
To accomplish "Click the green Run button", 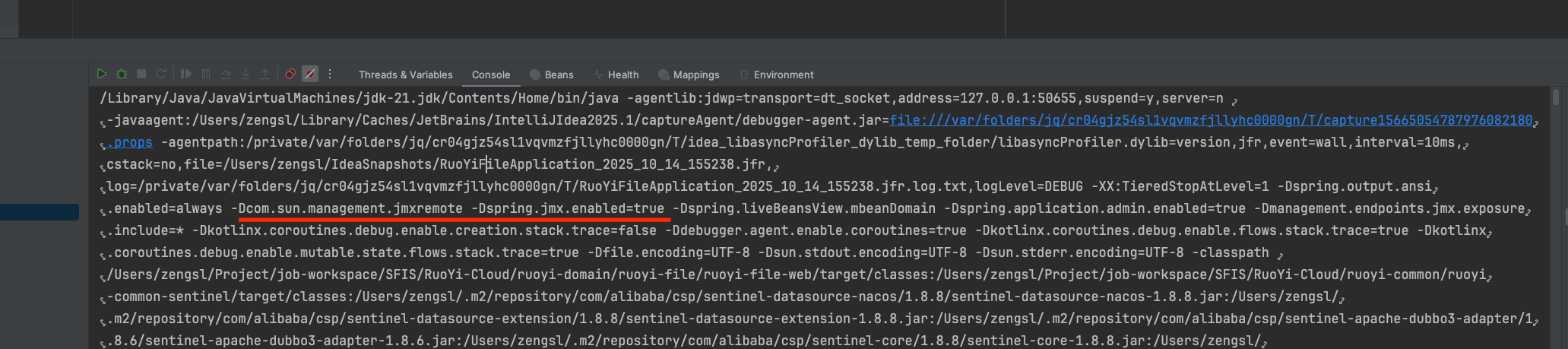I will (102, 75).
